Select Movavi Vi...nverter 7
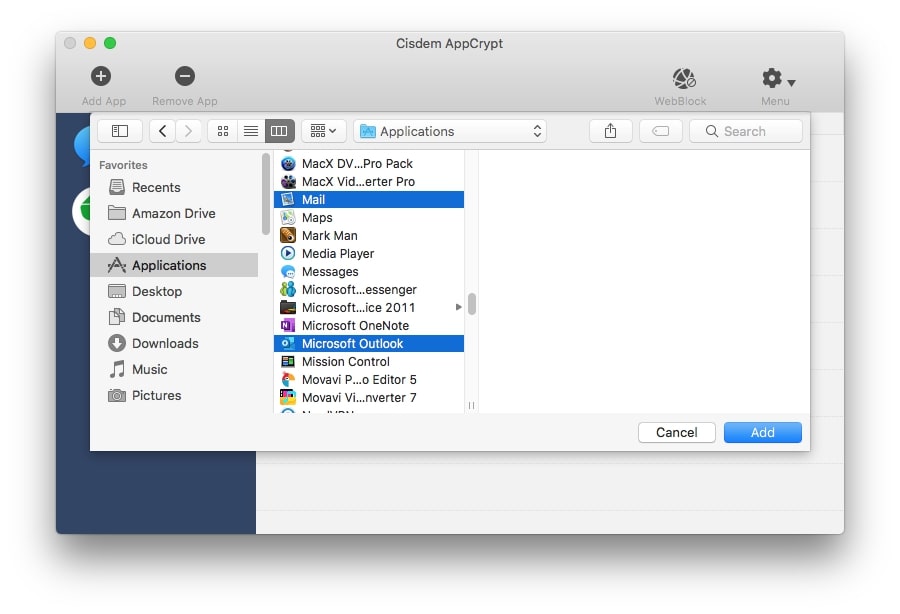Image resolution: width=900 pixels, height=614 pixels. [x=369, y=397]
